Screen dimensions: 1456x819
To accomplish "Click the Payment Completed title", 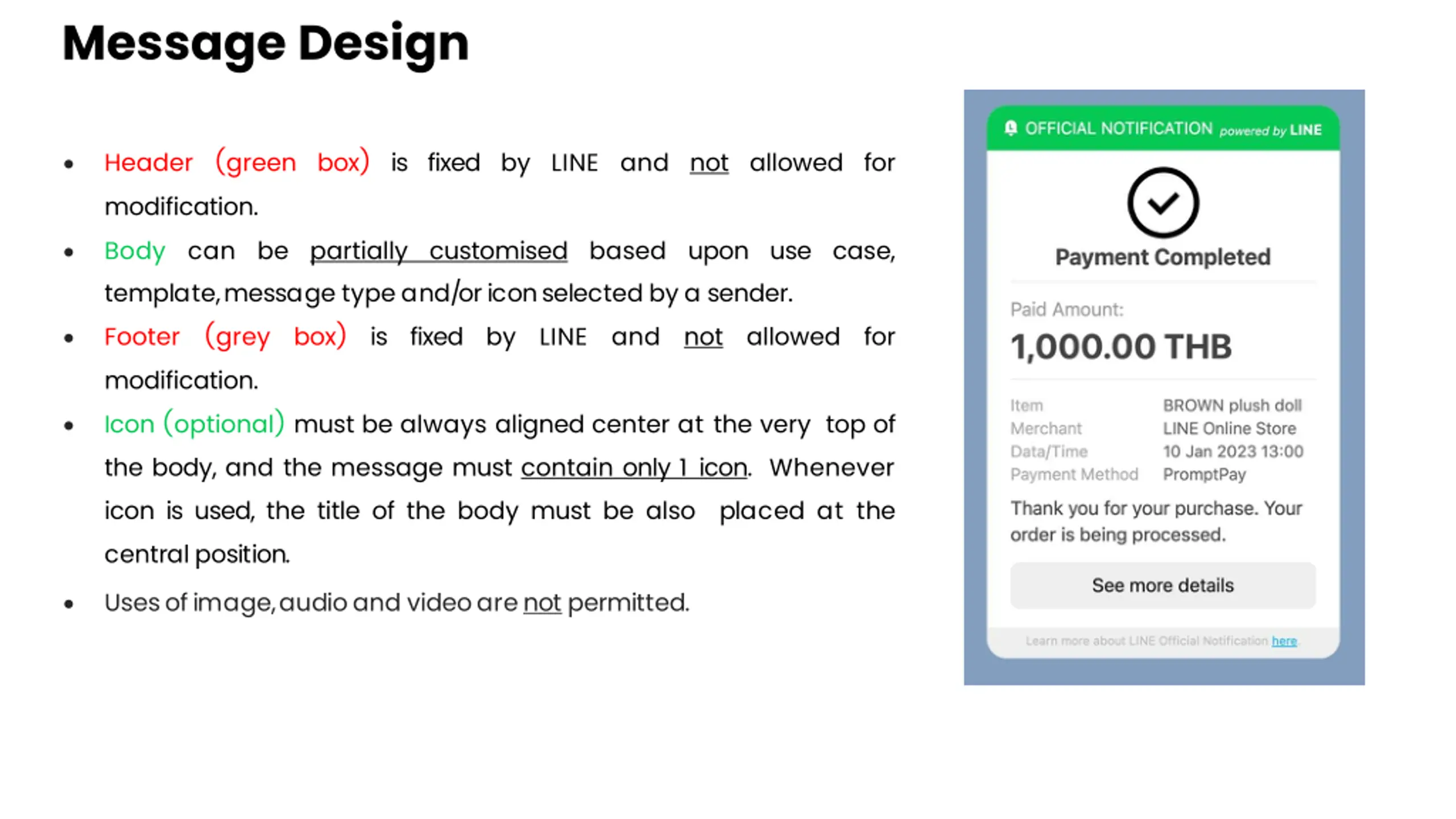I will (1163, 257).
